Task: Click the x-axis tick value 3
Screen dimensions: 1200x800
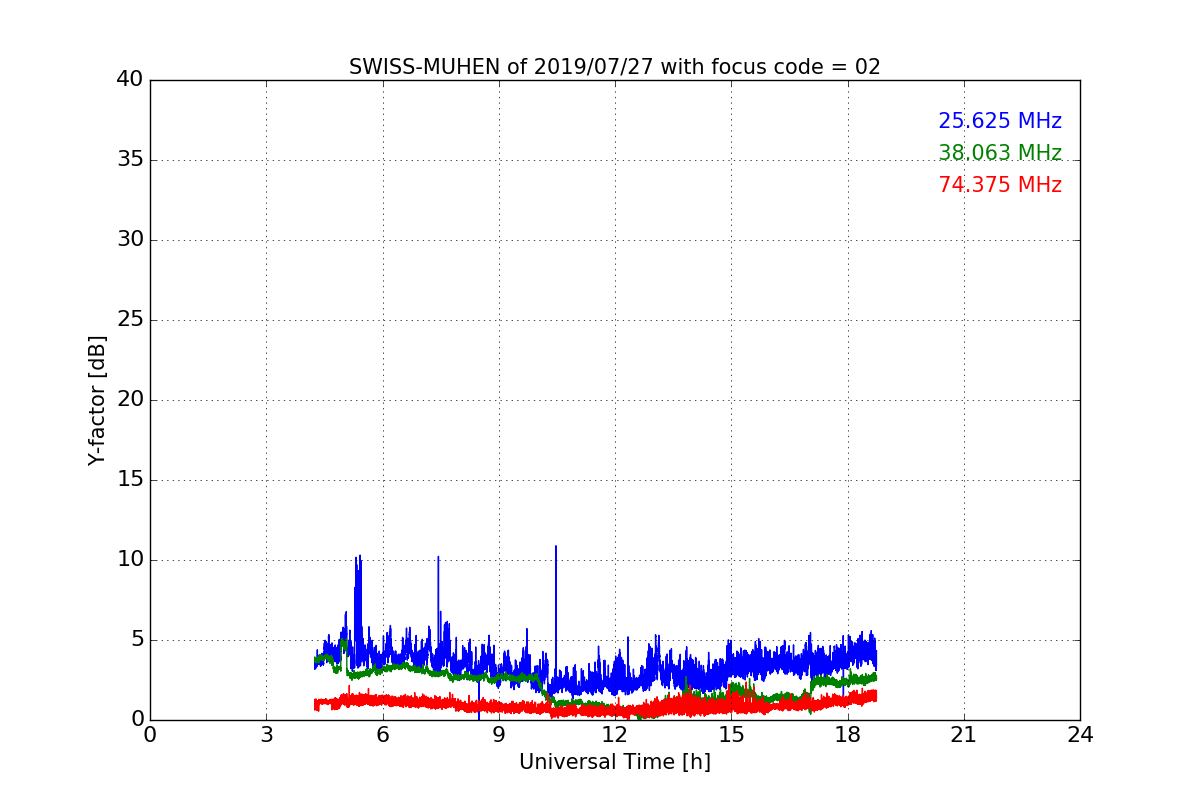Action: coord(266,735)
